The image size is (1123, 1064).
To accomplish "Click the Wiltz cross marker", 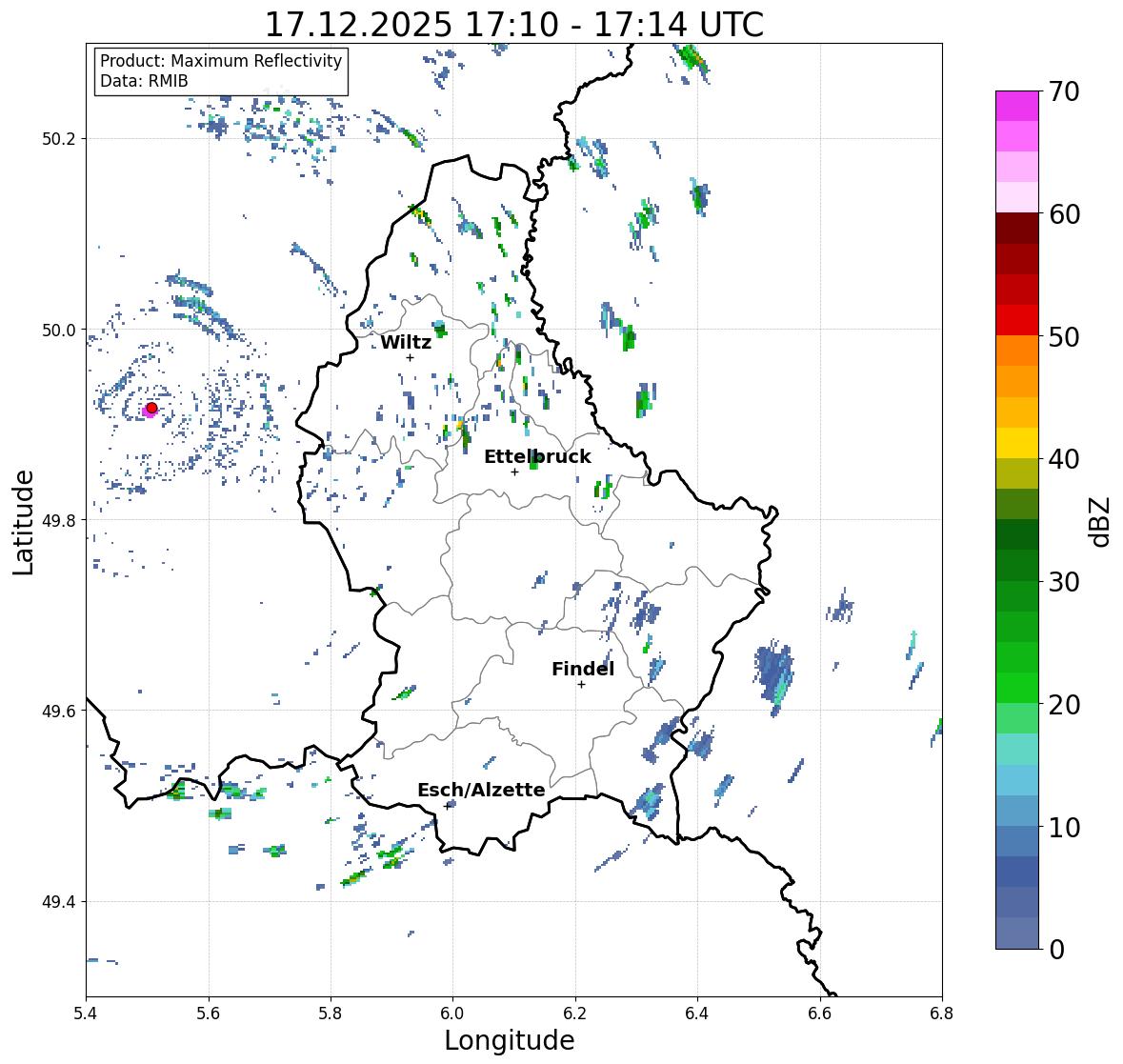I will point(410,358).
